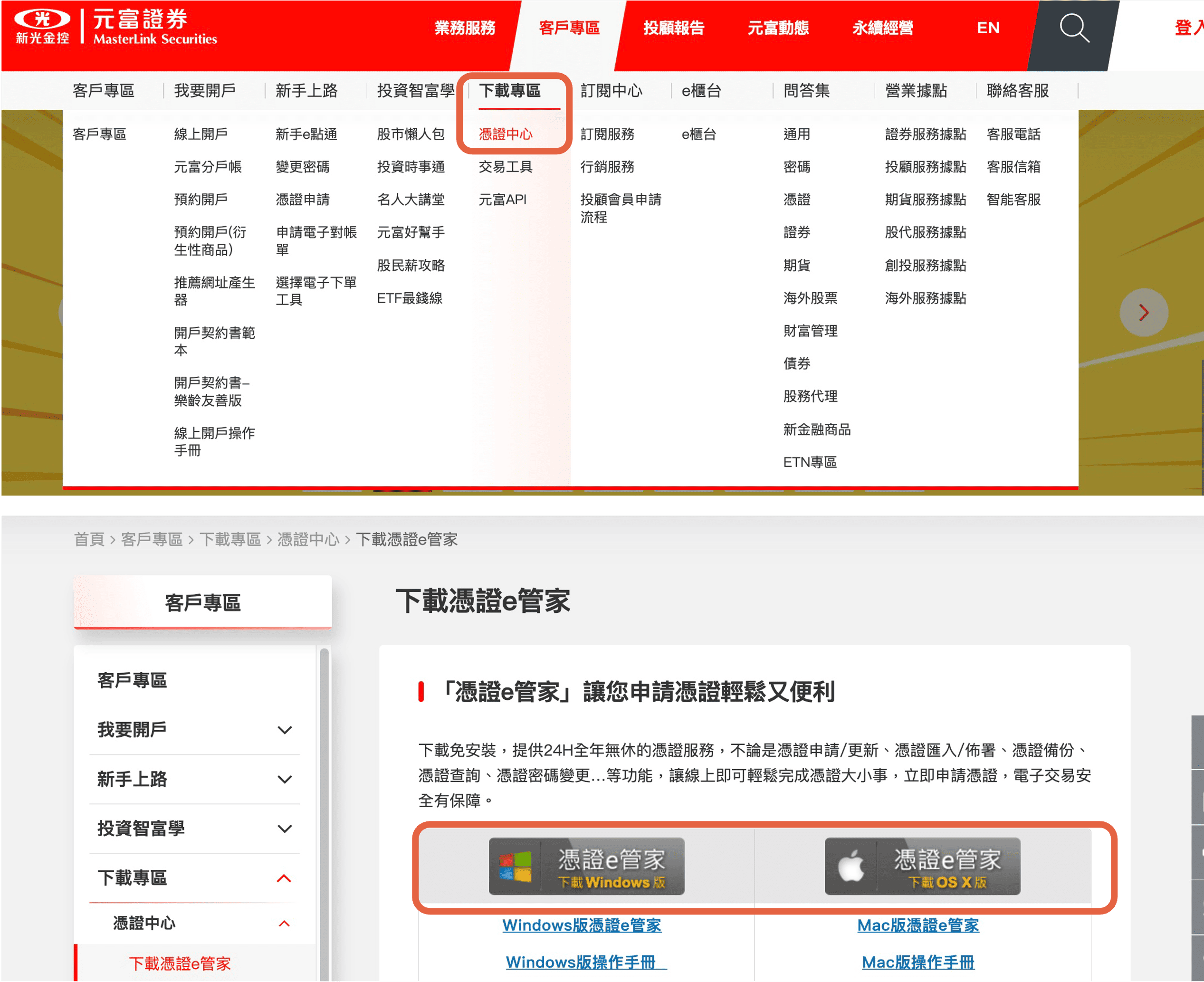Click 憑證中心 in breadcrumb
This screenshot has width=1204, height=982.
(308, 539)
